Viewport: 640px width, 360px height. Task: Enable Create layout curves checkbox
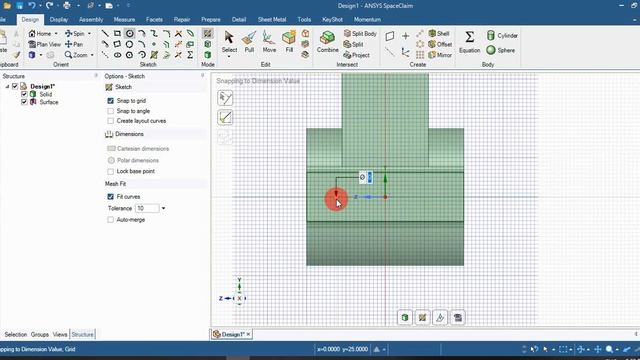pos(111,121)
